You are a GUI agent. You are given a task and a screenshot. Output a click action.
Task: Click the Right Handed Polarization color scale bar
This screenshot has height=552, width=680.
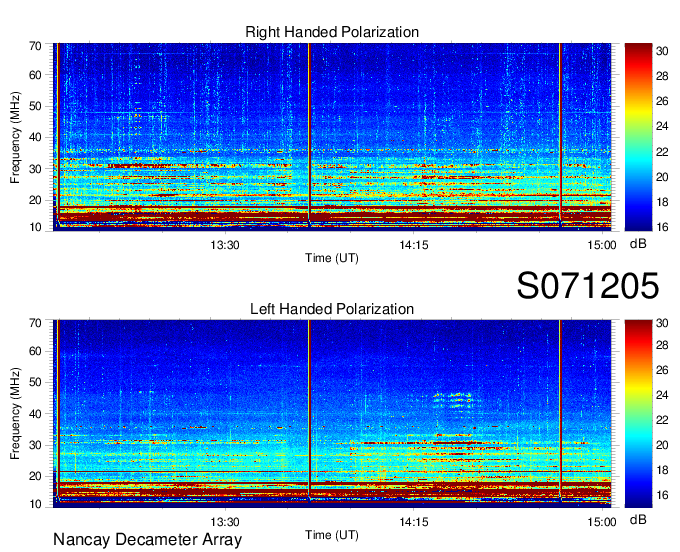point(638,137)
